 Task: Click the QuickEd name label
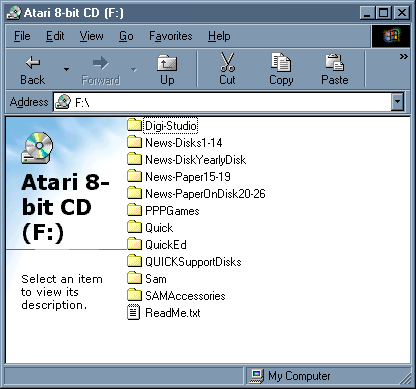(166, 245)
